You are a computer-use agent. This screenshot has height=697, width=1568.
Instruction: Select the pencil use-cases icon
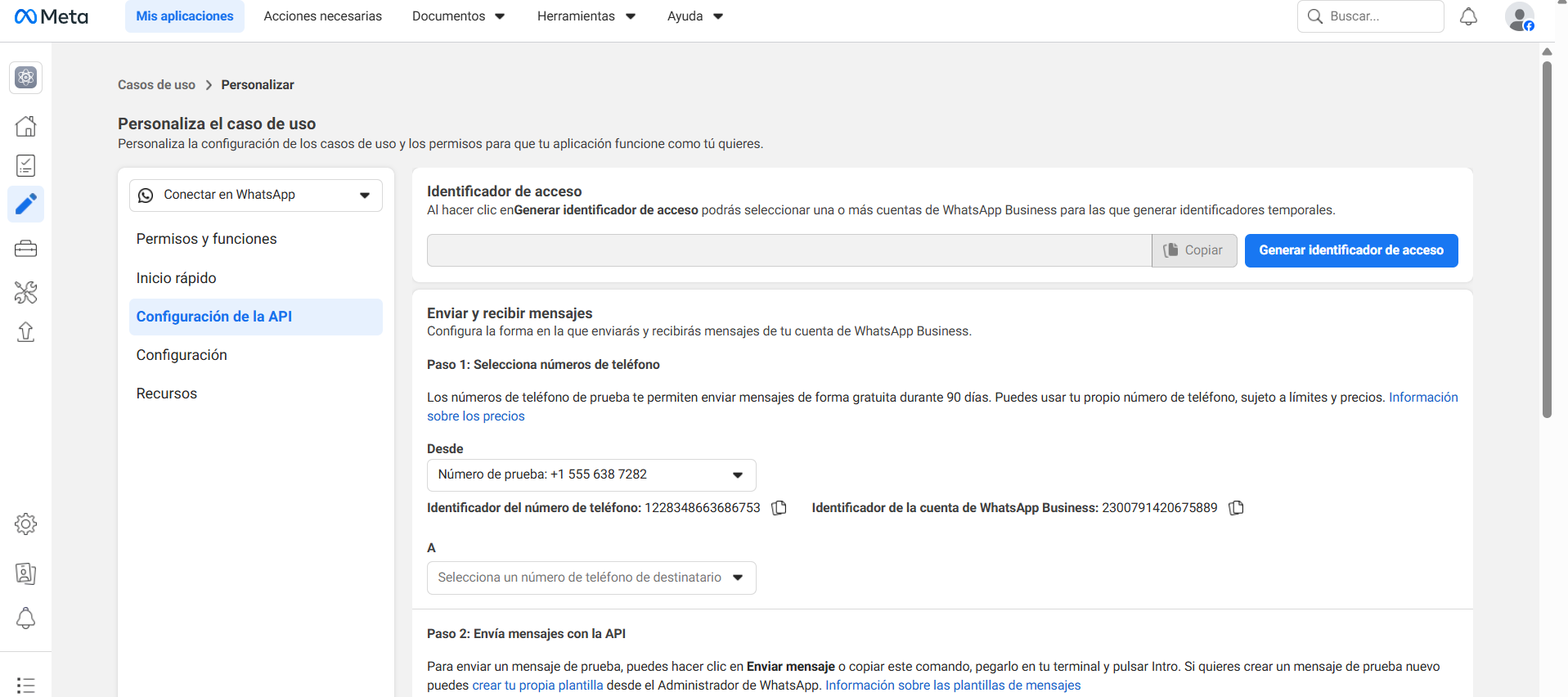[x=26, y=204]
